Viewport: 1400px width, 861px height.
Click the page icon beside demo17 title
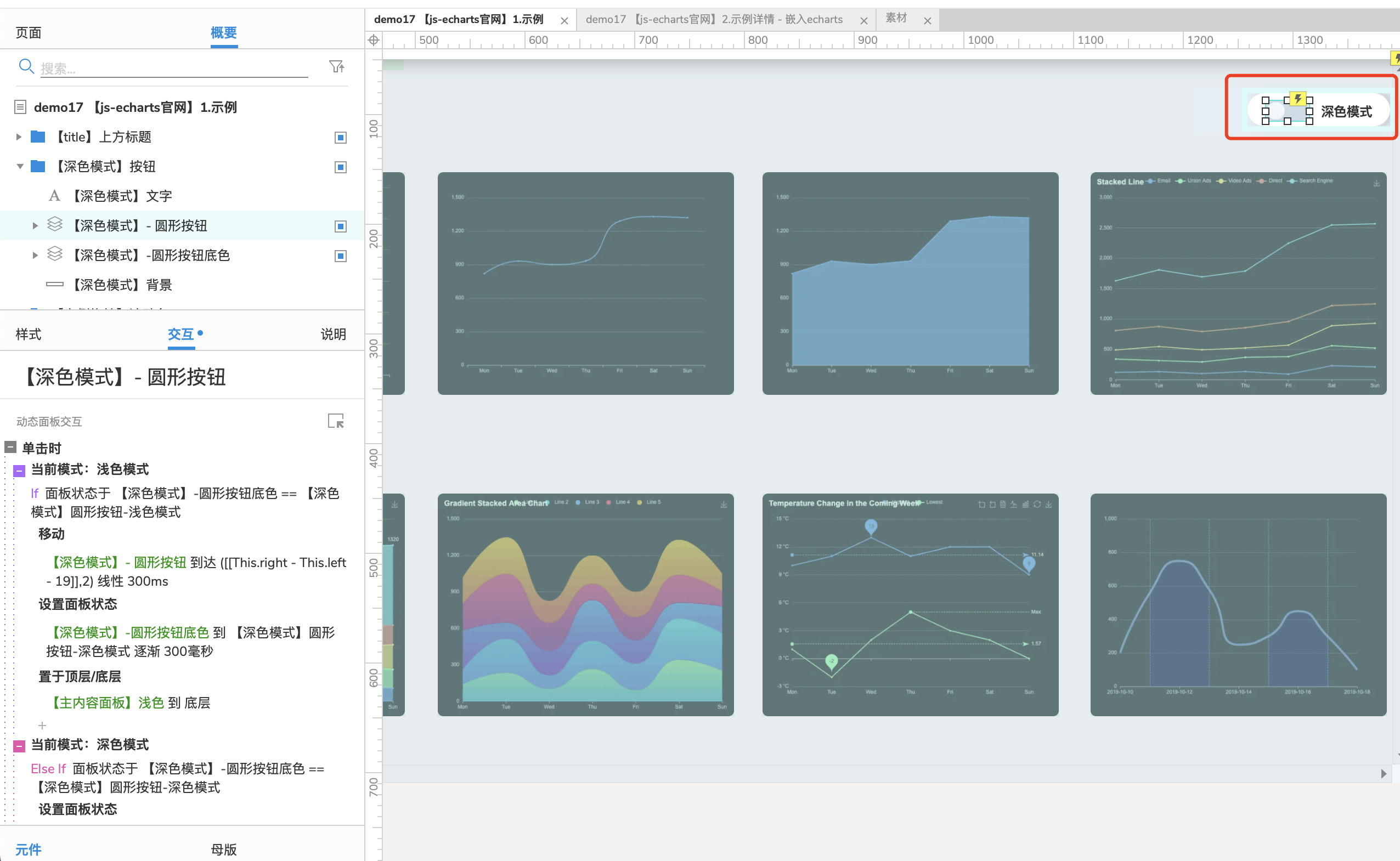click(20, 107)
